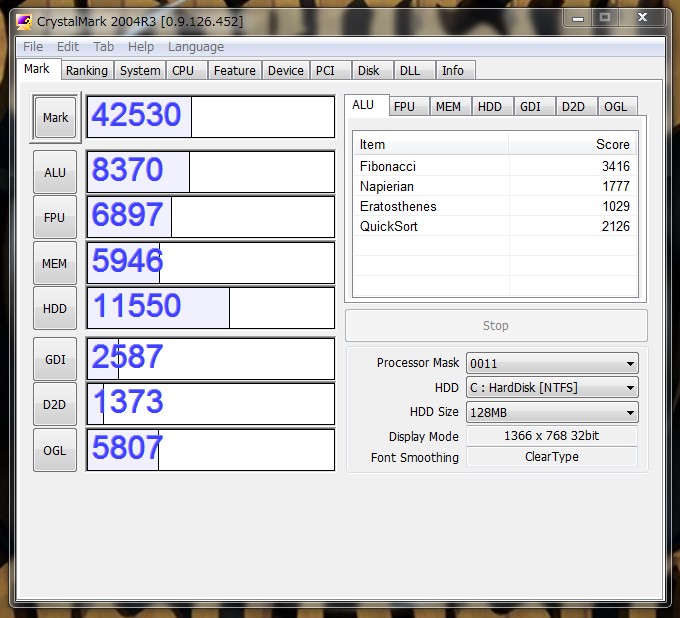
Task: Select the Mark main tab
Action: click(x=37, y=69)
